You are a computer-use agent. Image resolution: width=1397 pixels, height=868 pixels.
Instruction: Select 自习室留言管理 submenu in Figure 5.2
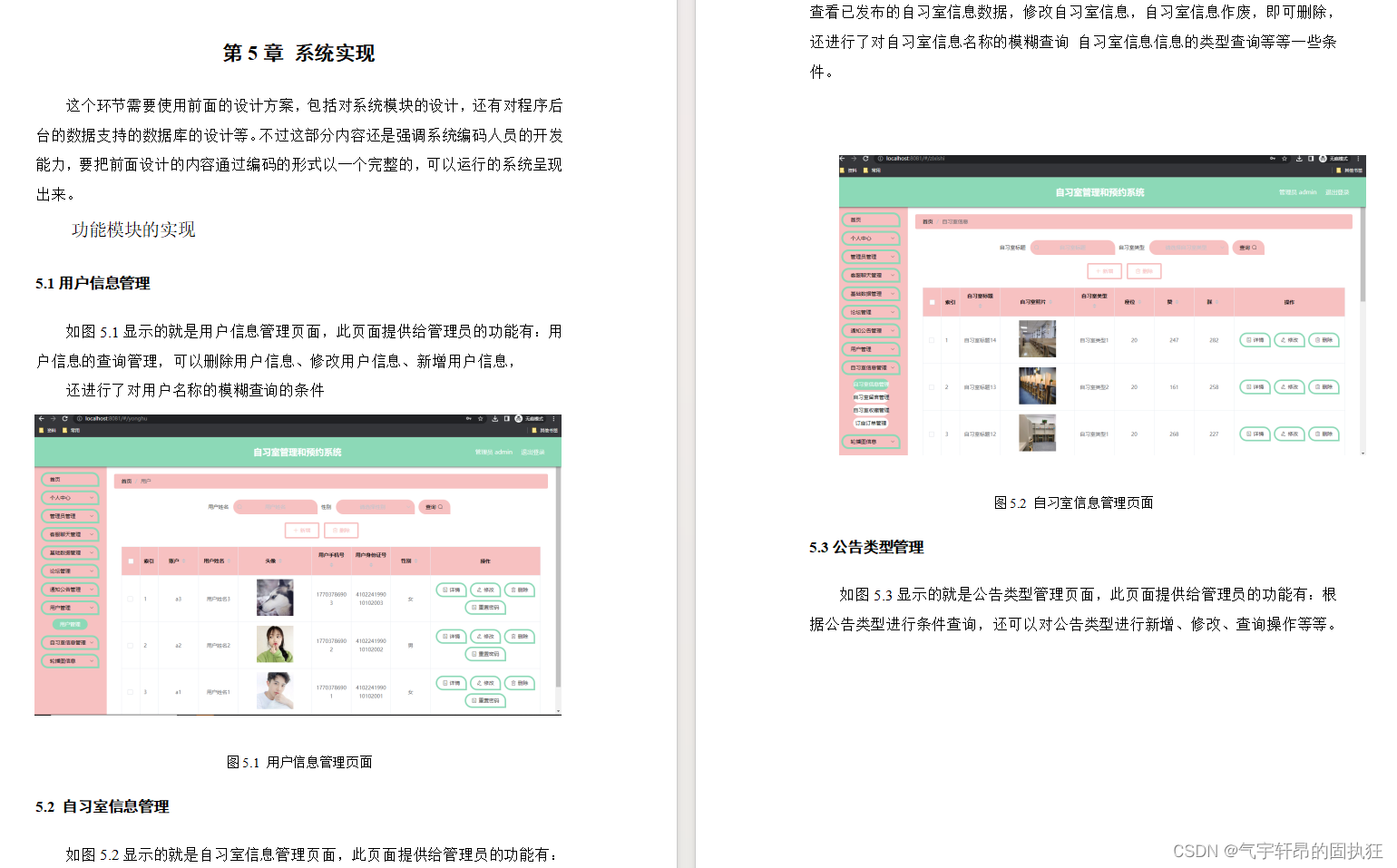[x=871, y=397]
